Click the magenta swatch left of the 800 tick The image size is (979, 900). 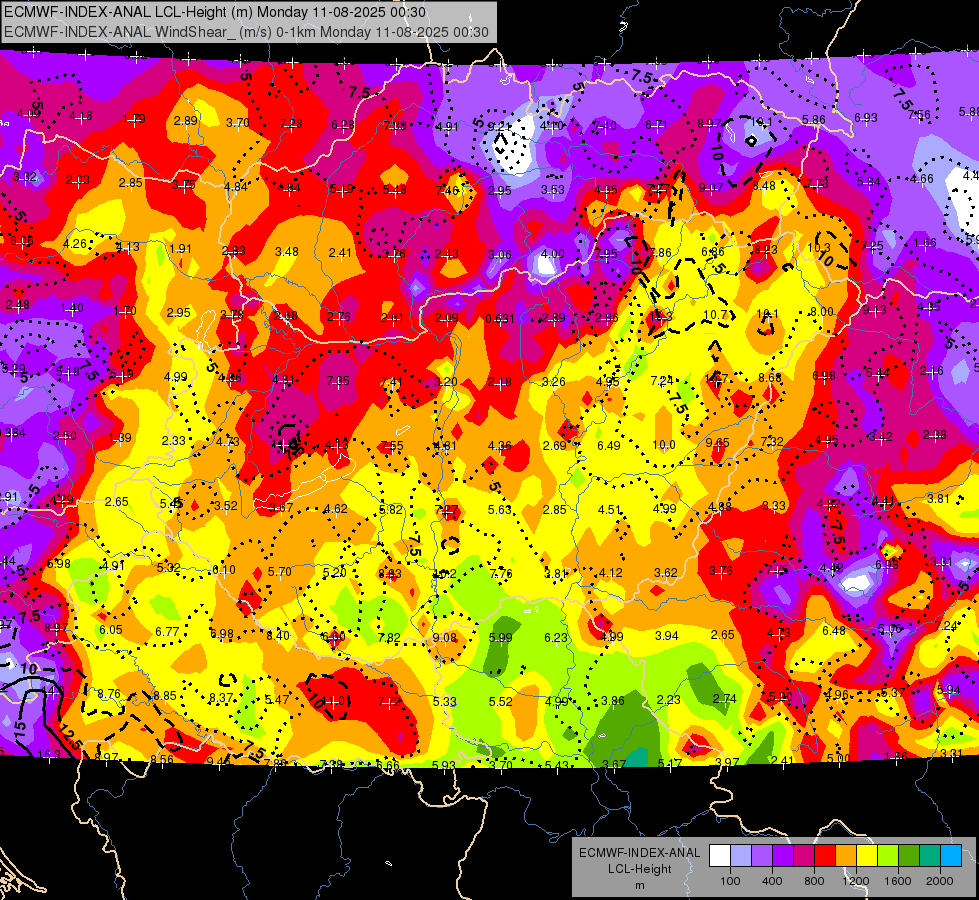click(x=804, y=856)
